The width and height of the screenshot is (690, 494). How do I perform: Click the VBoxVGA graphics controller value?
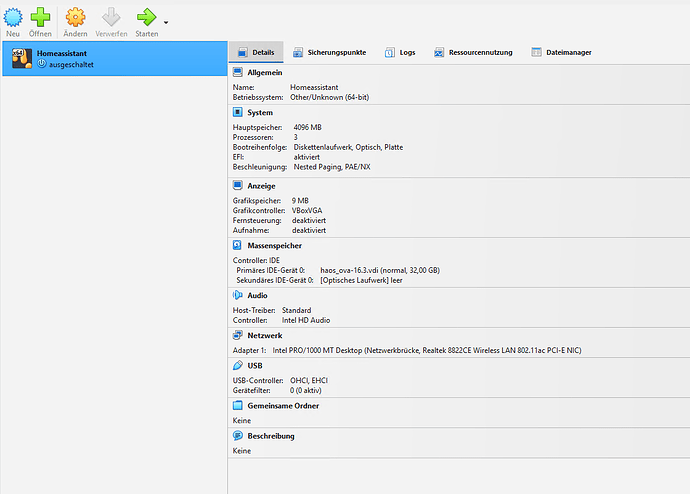[307, 211]
